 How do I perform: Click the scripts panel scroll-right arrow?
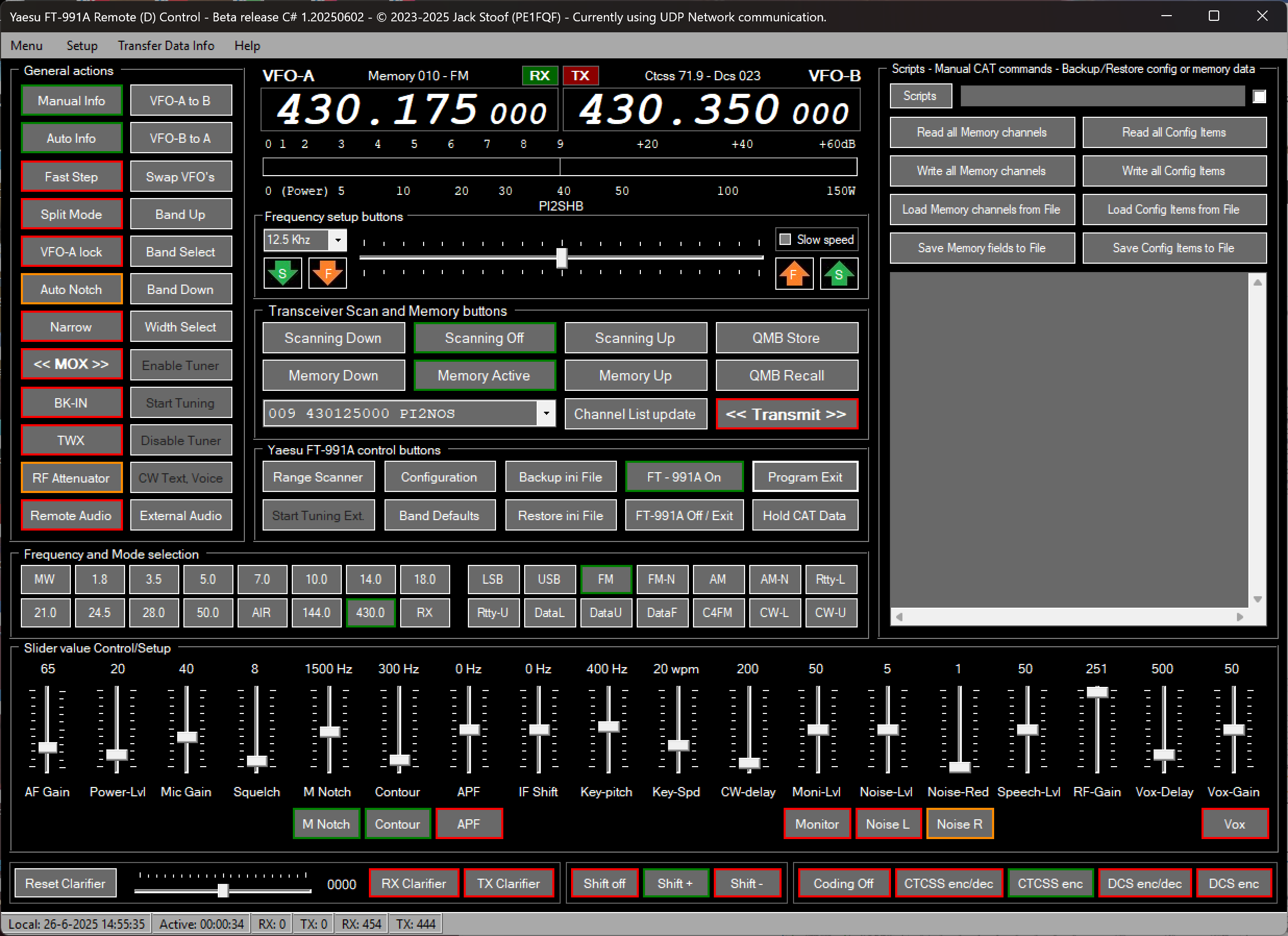[1239, 617]
